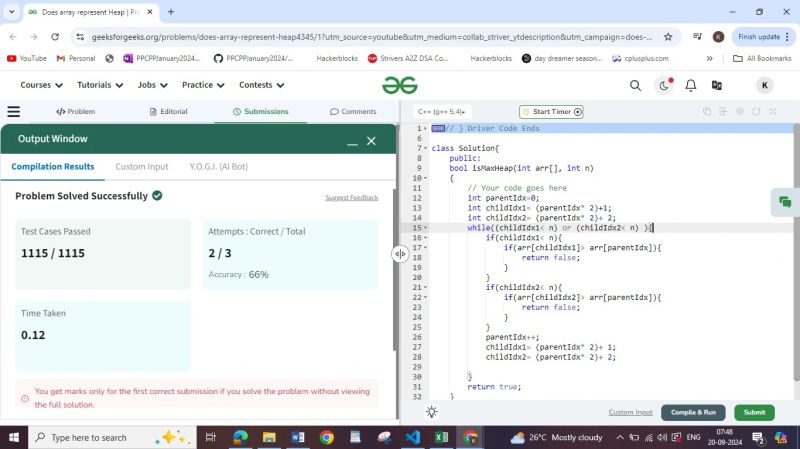Toggle dark mode with the moon icon
Image resolution: width=800 pixels, height=449 pixels.
point(664,86)
